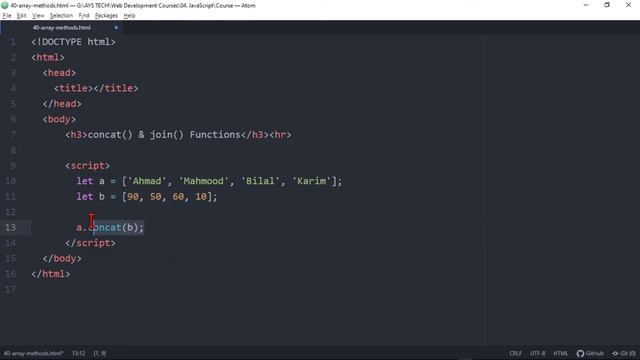Change the HTML grammar selector
Viewport: 640px width, 360px height.
click(x=560, y=353)
